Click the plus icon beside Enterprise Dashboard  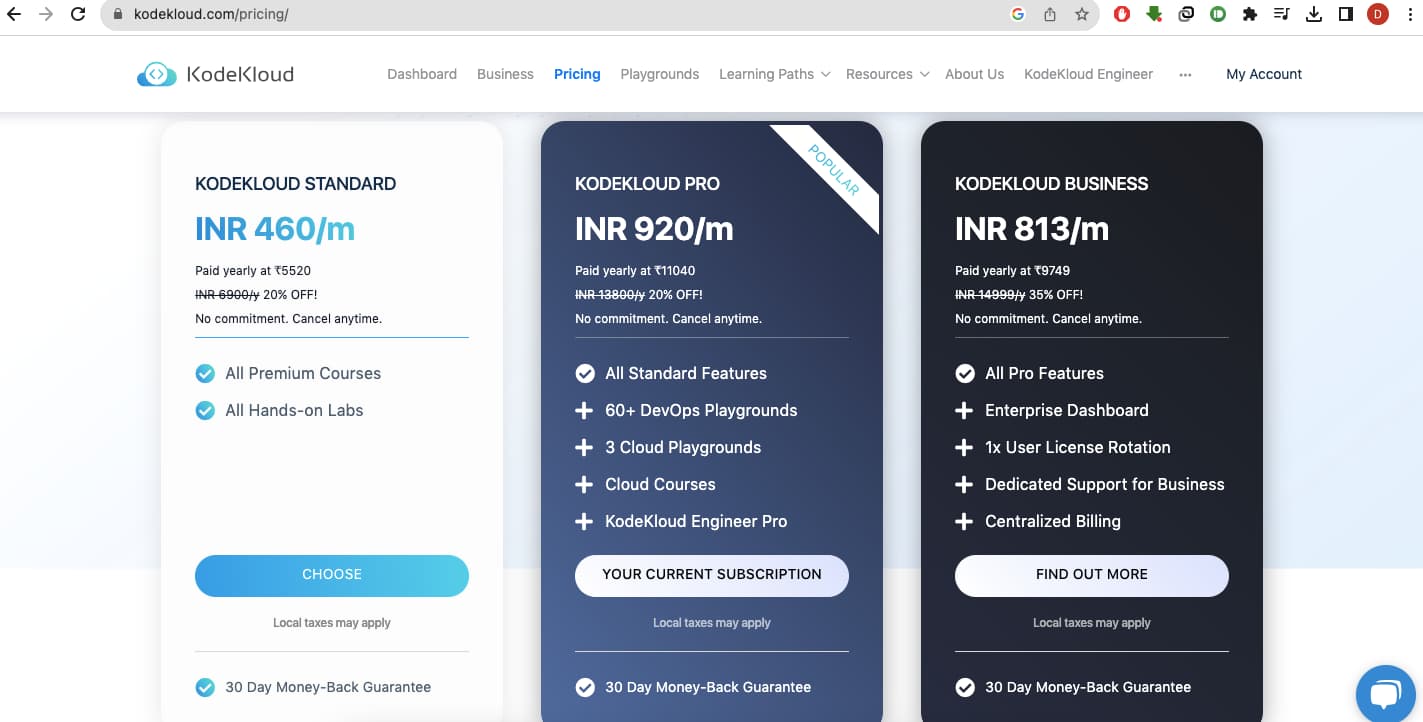[964, 411]
